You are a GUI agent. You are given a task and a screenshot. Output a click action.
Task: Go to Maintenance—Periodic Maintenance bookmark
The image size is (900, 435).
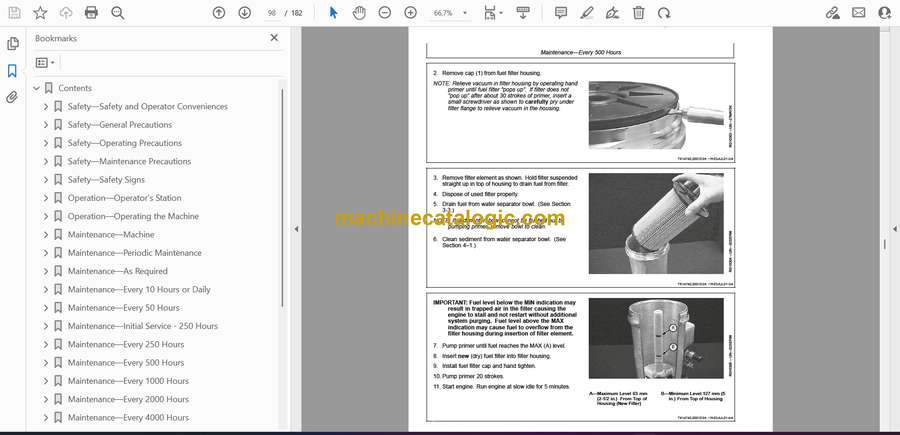(x=134, y=253)
